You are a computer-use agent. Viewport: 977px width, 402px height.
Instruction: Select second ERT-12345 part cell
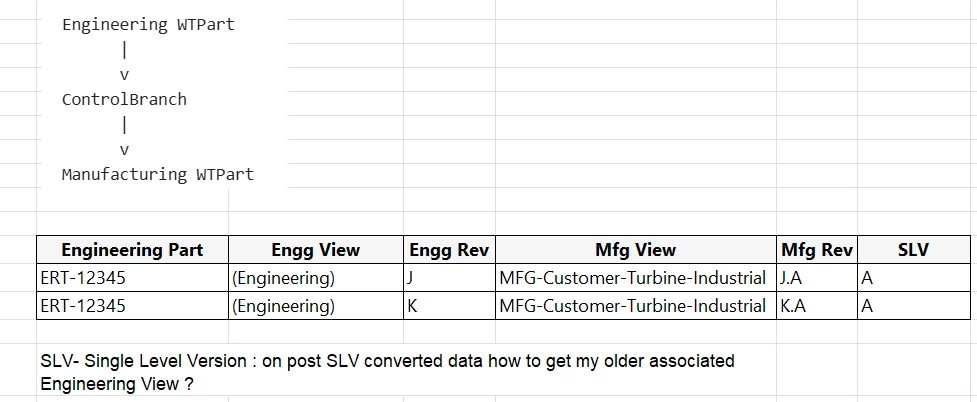point(132,305)
